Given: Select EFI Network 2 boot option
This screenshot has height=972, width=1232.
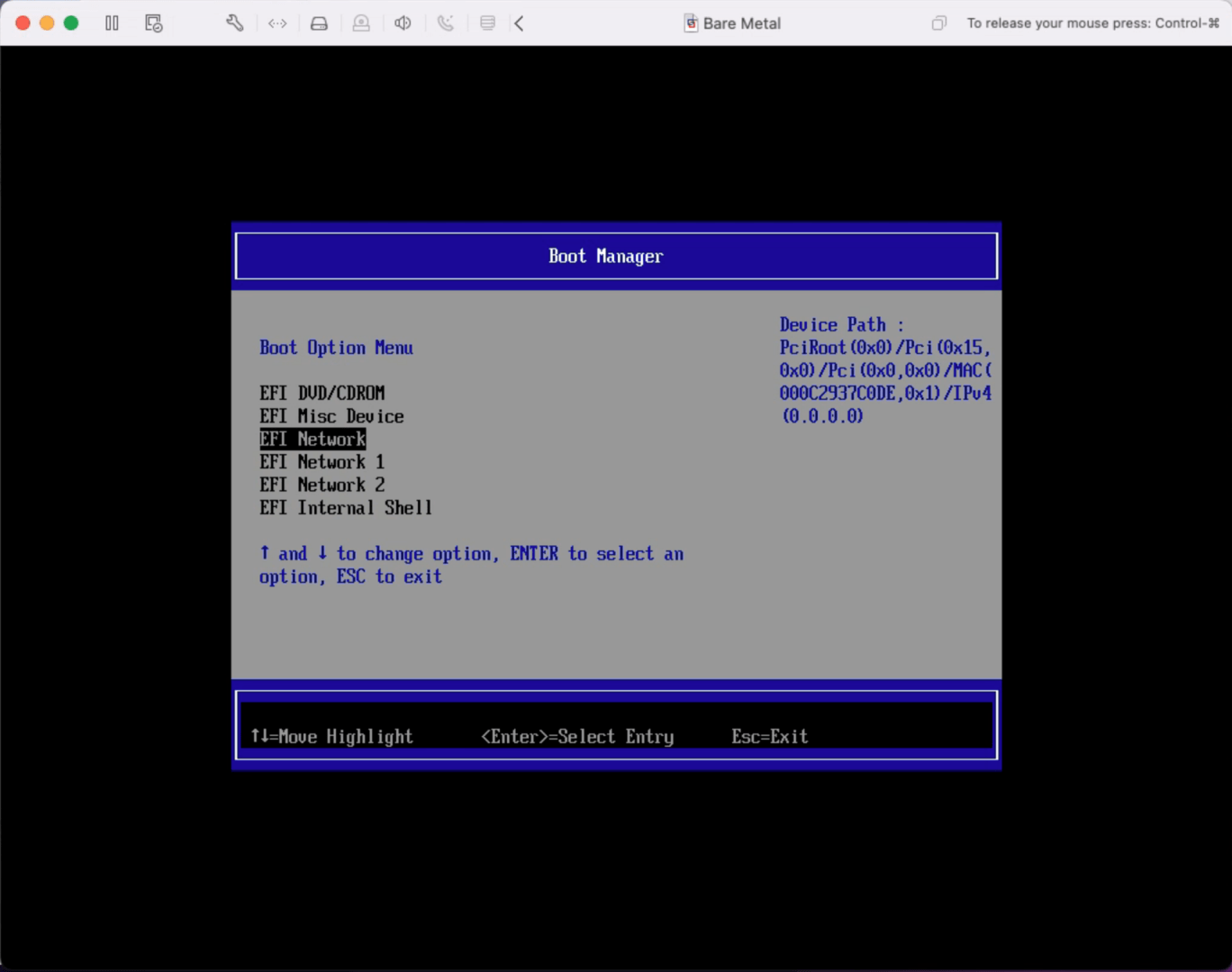Looking at the screenshot, I should pyautogui.click(x=322, y=486).
